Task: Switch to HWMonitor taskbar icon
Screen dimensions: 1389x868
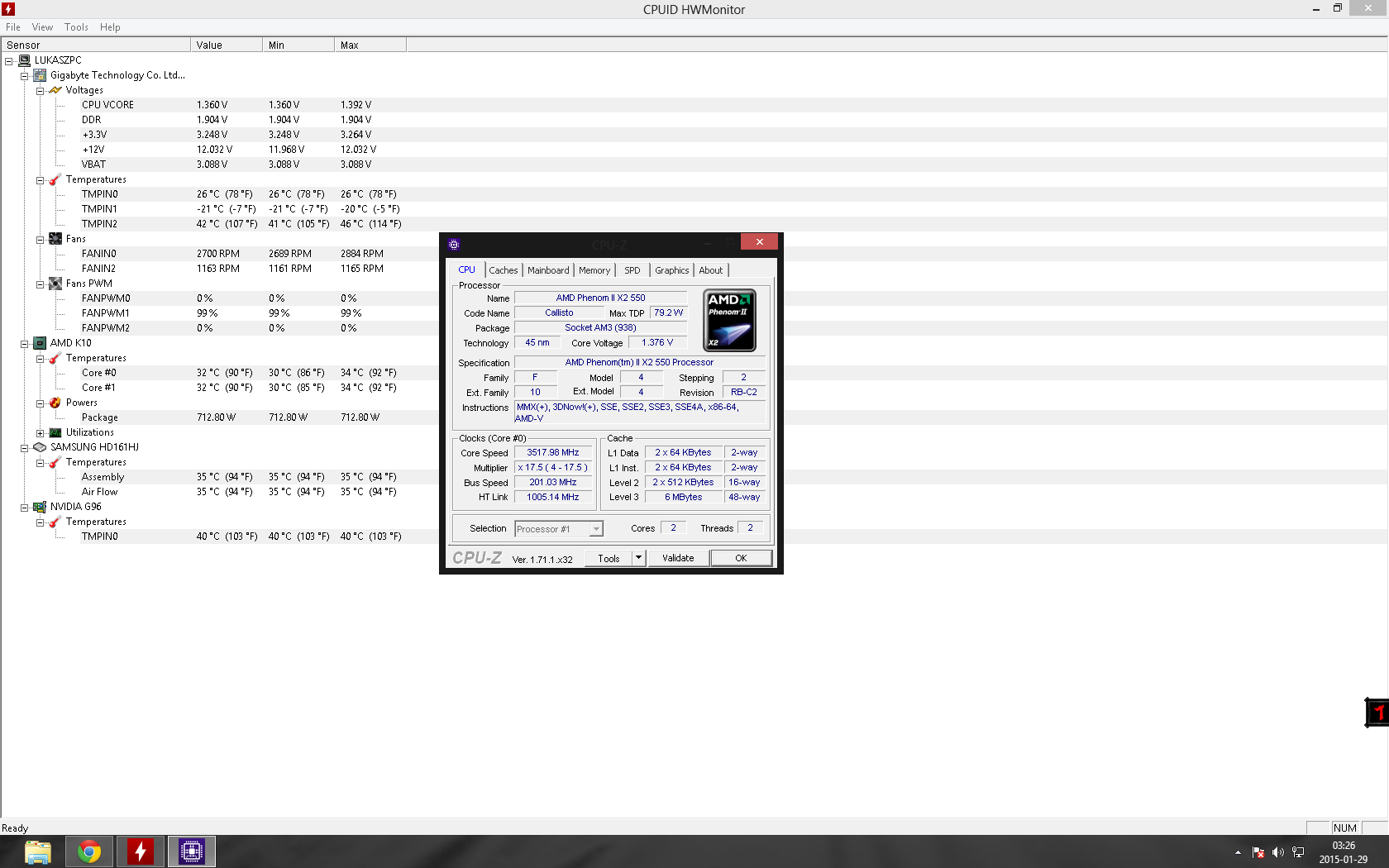Action: 141,851
